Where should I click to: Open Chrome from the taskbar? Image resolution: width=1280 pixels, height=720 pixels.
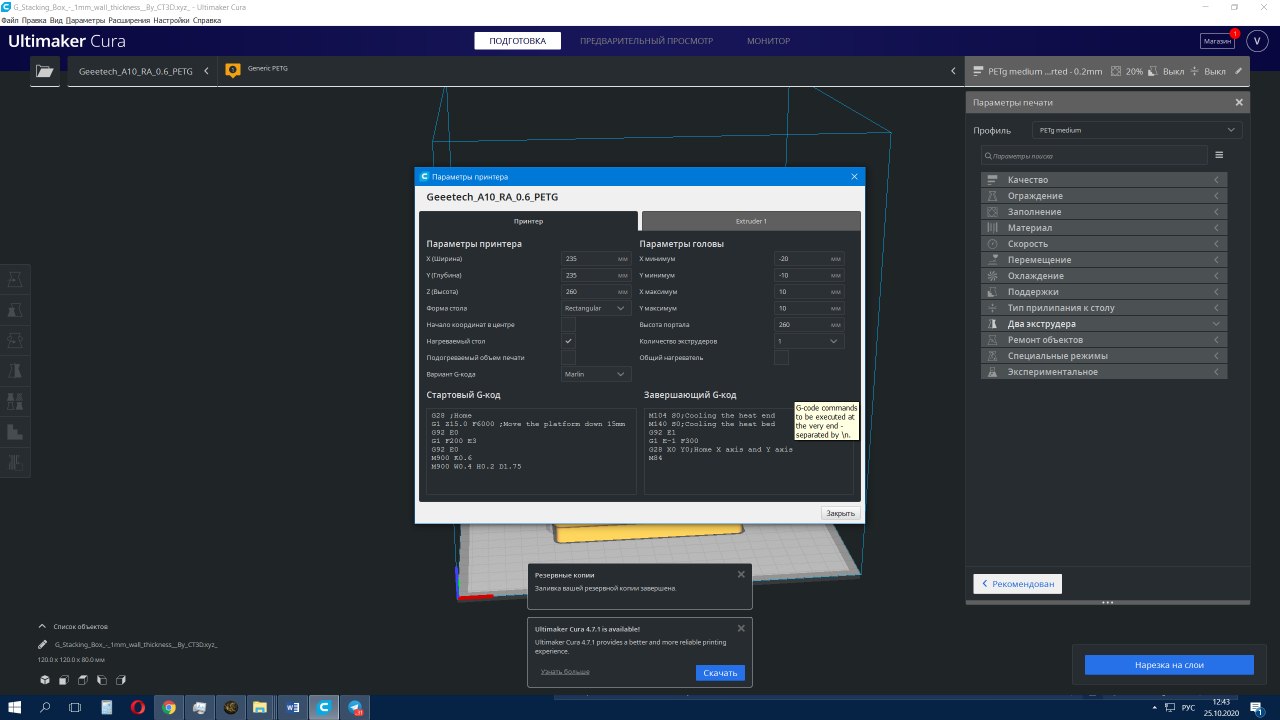(x=169, y=707)
